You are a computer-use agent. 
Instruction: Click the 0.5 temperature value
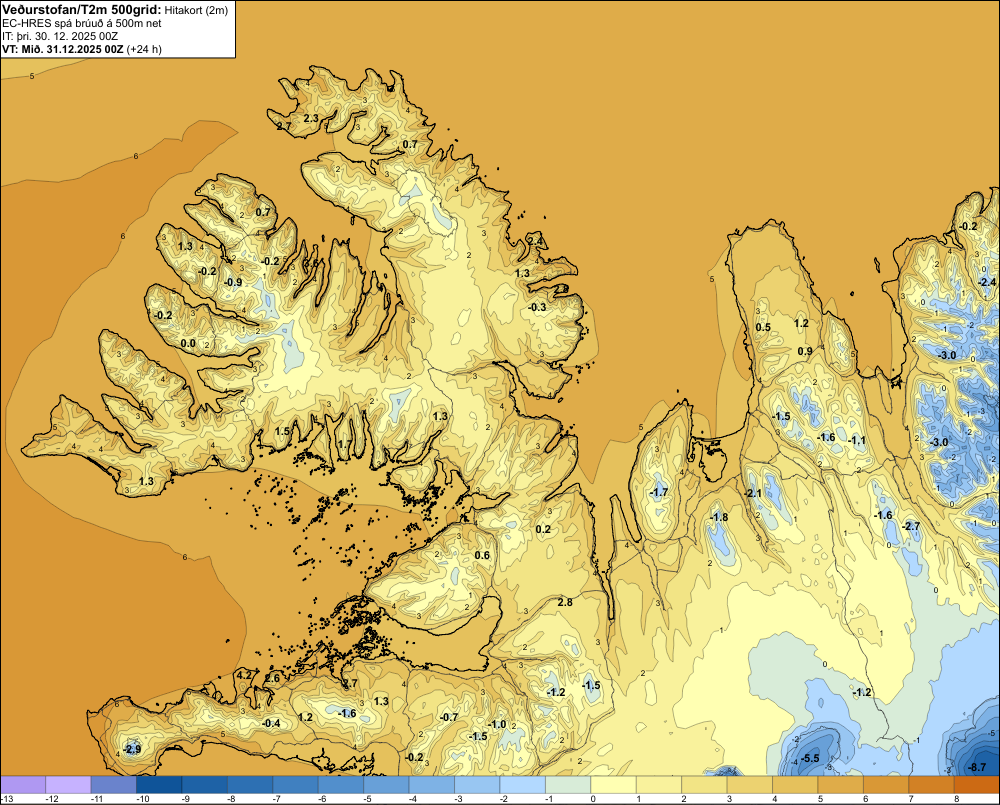[x=763, y=327]
